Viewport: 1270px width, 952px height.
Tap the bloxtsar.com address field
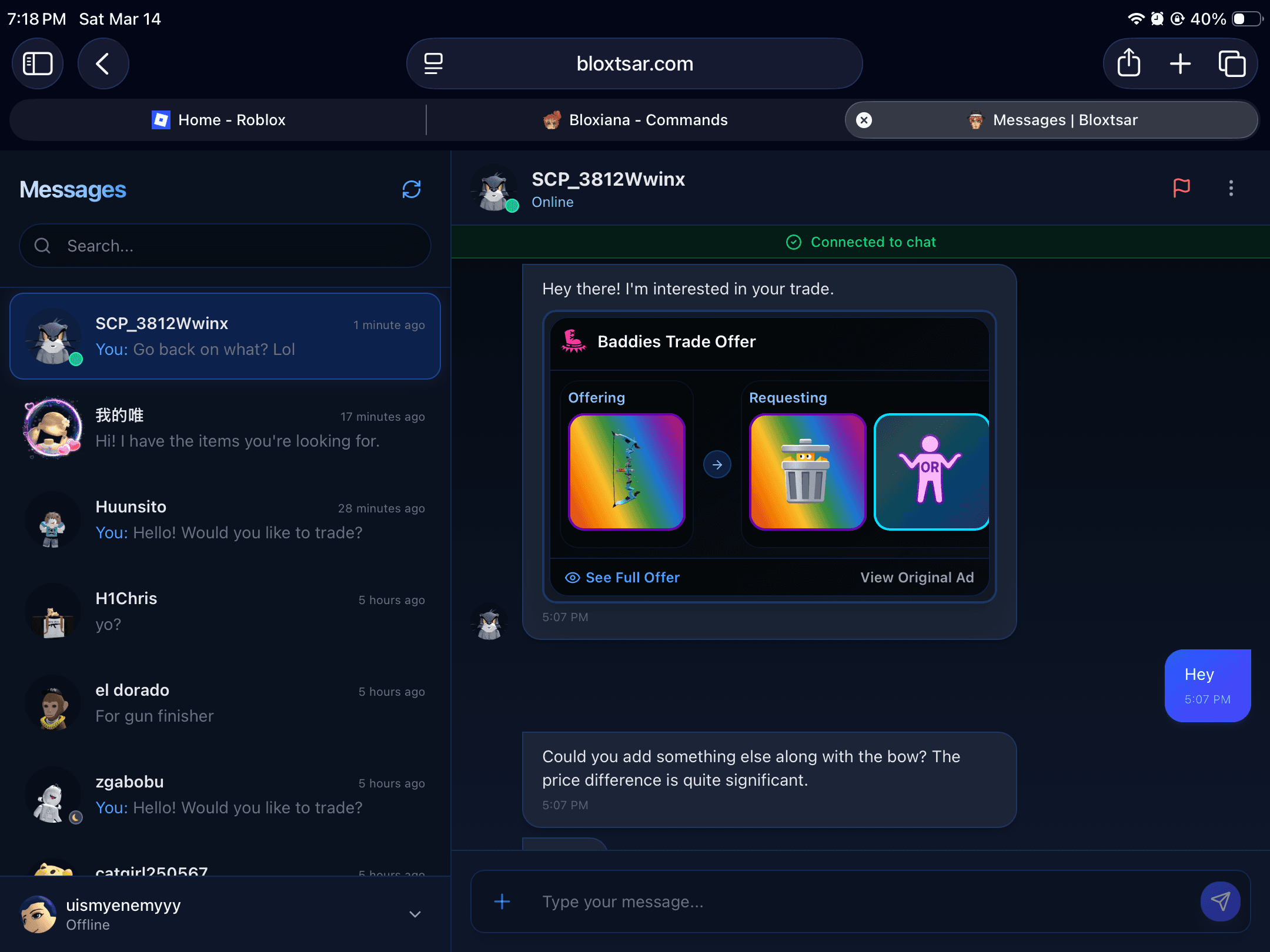tap(634, 63)
